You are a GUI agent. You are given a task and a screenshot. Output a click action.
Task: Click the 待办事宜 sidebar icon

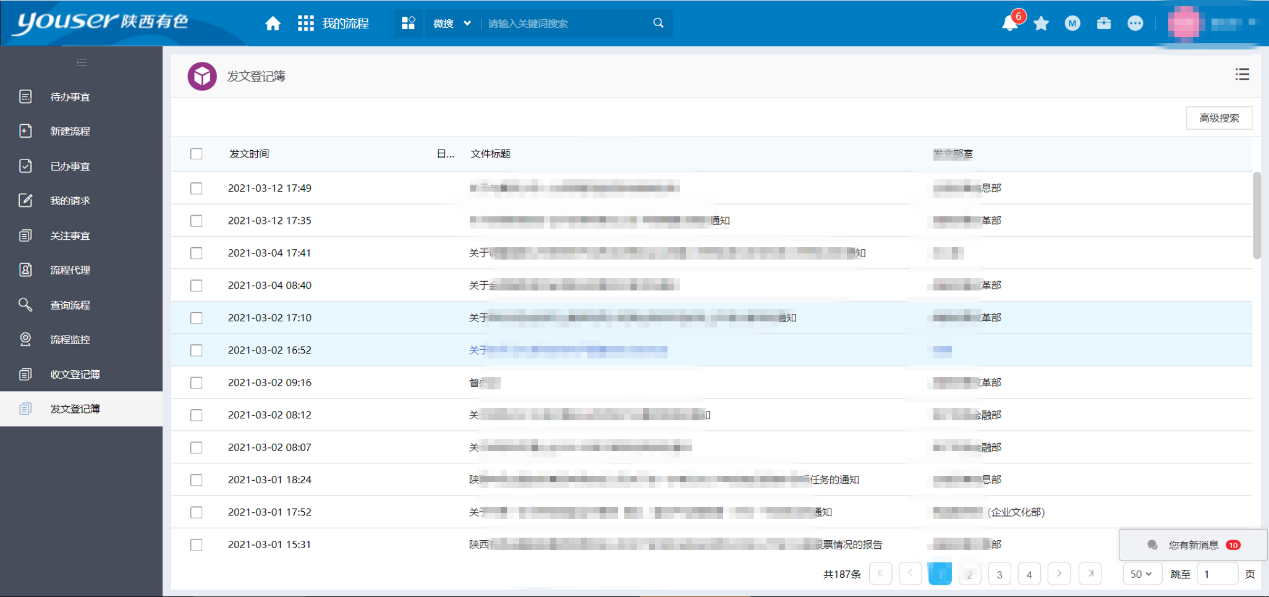[26, 97]
